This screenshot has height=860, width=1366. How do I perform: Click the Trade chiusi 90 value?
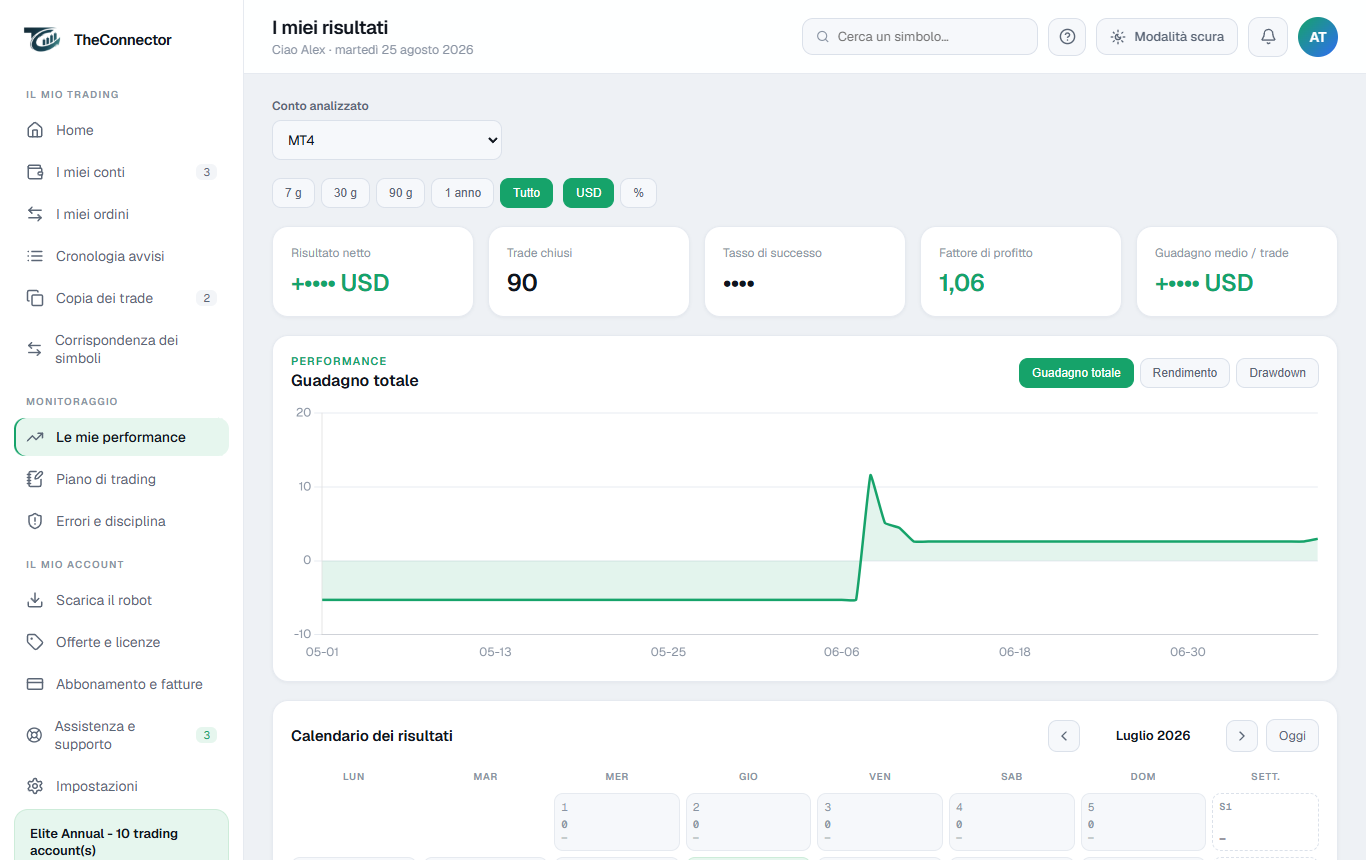[x=522, y=283]
